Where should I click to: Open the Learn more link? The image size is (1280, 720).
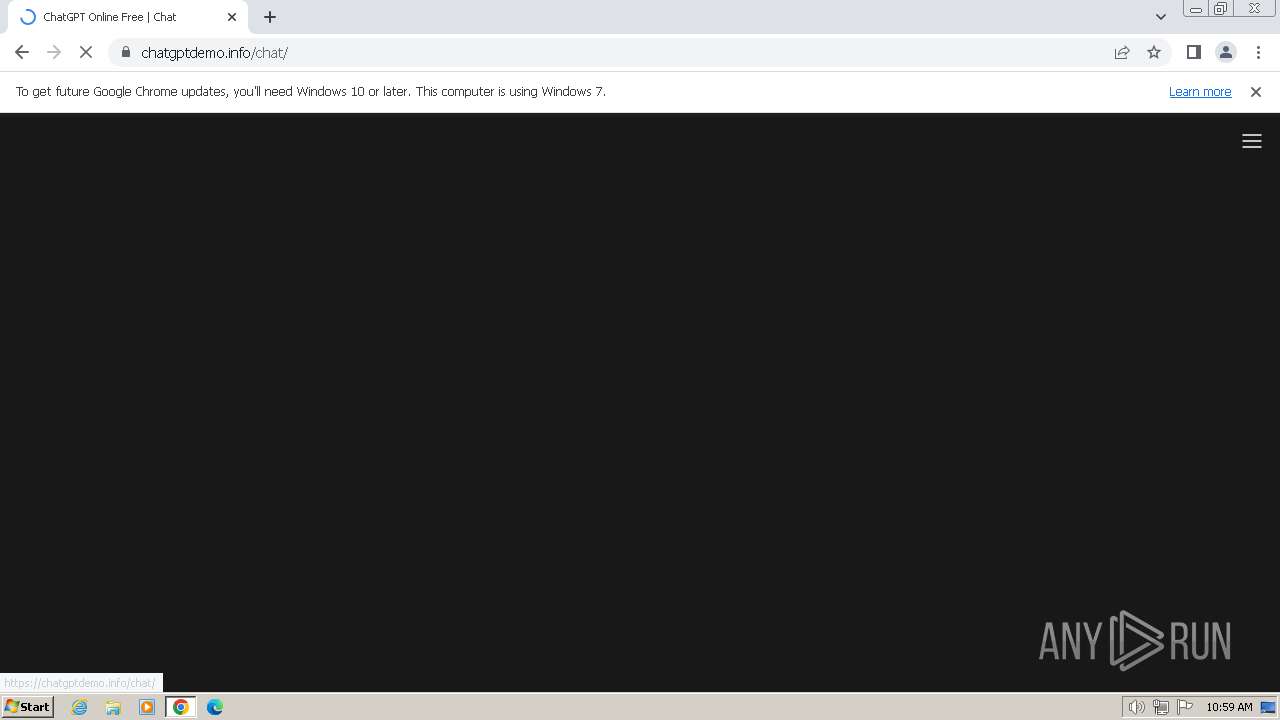pyautogui.click(x=1200, y=91)
